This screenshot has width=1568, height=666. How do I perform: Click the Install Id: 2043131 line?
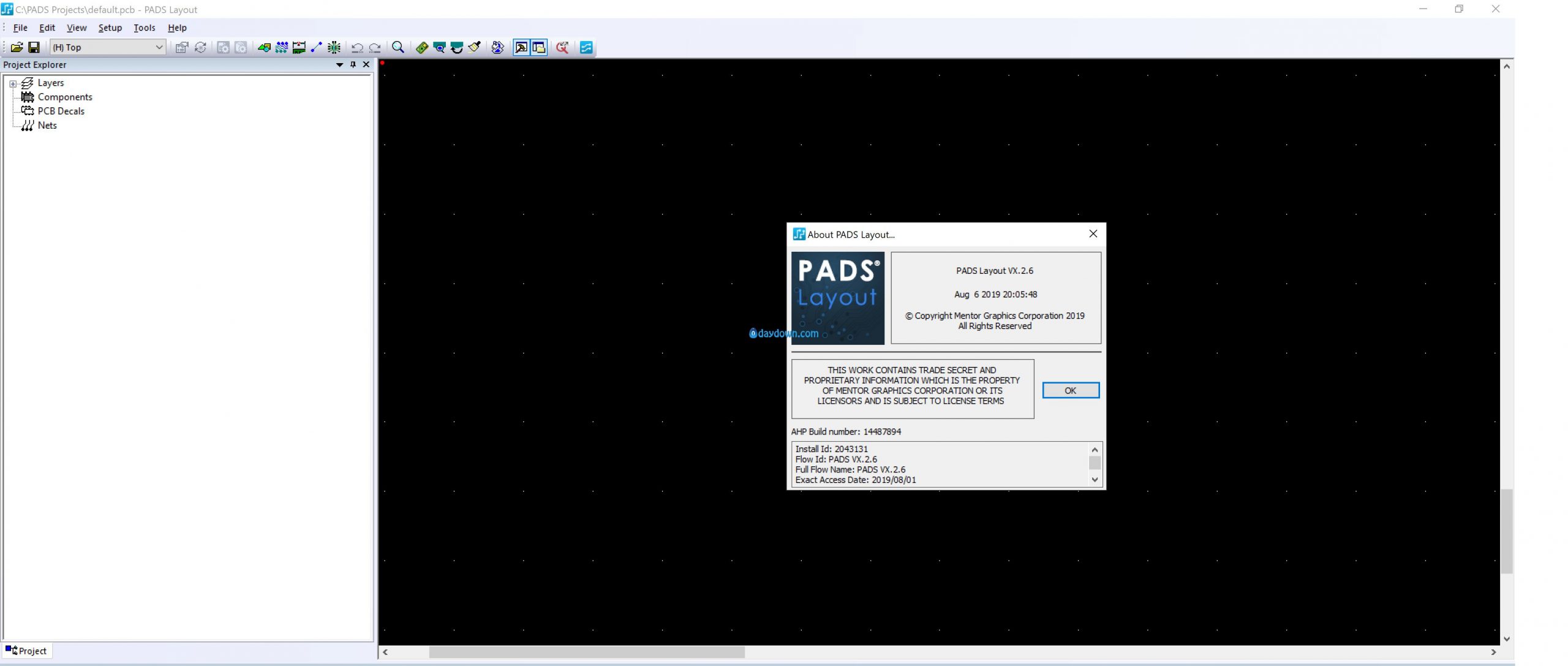click(x=831, y=448)
